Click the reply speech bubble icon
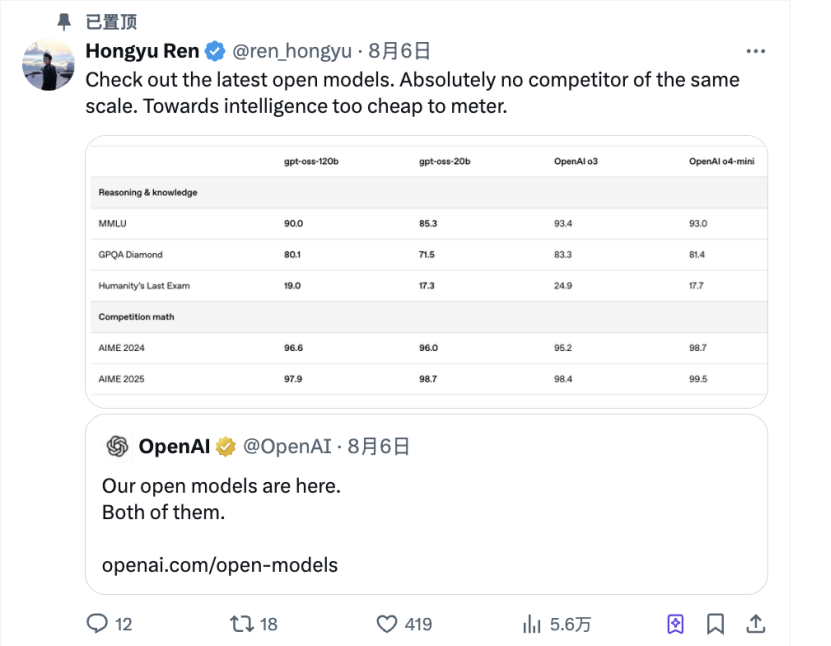 97,624
